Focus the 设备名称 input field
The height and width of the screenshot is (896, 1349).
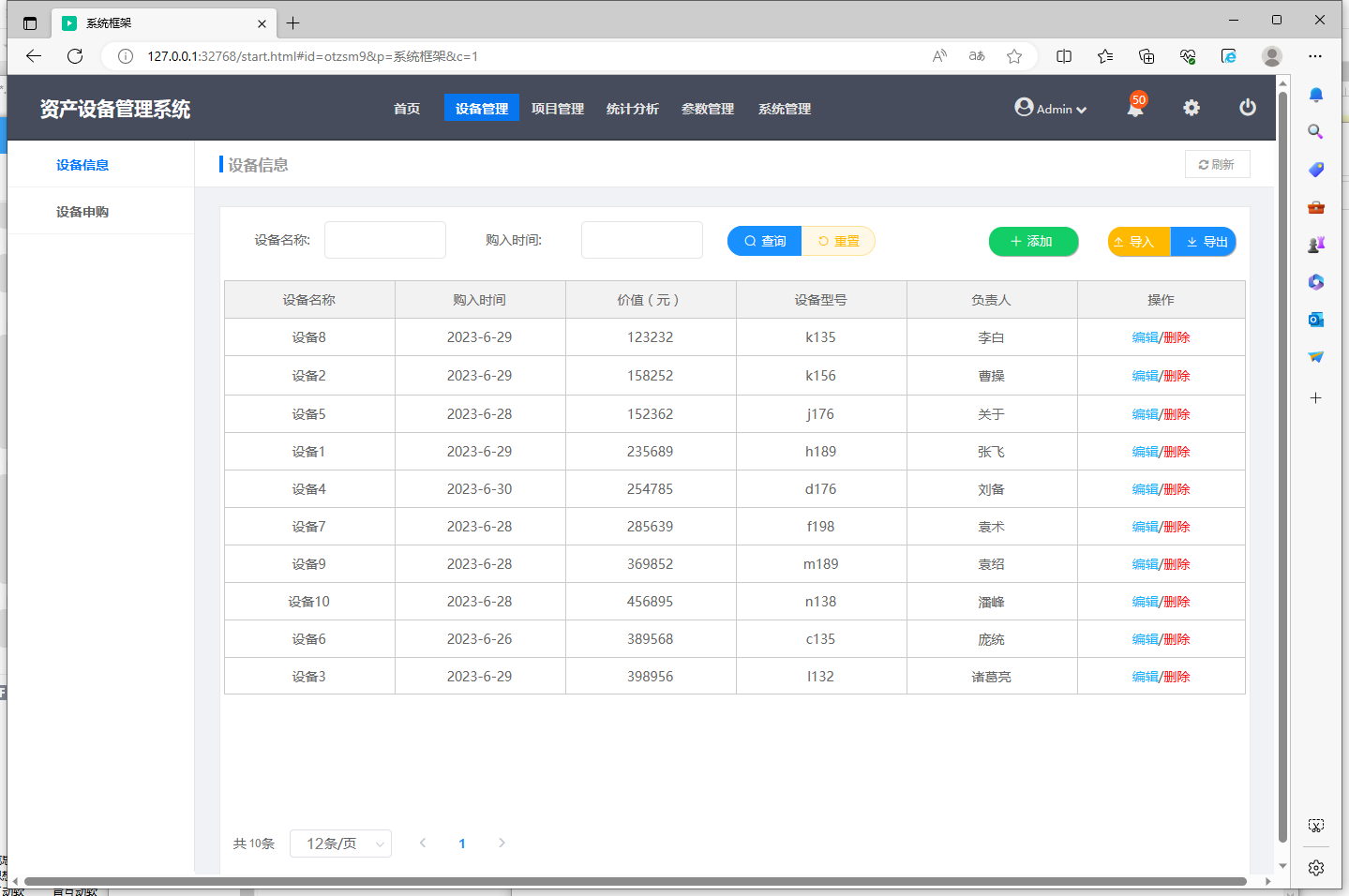click(x=385, y=240)
